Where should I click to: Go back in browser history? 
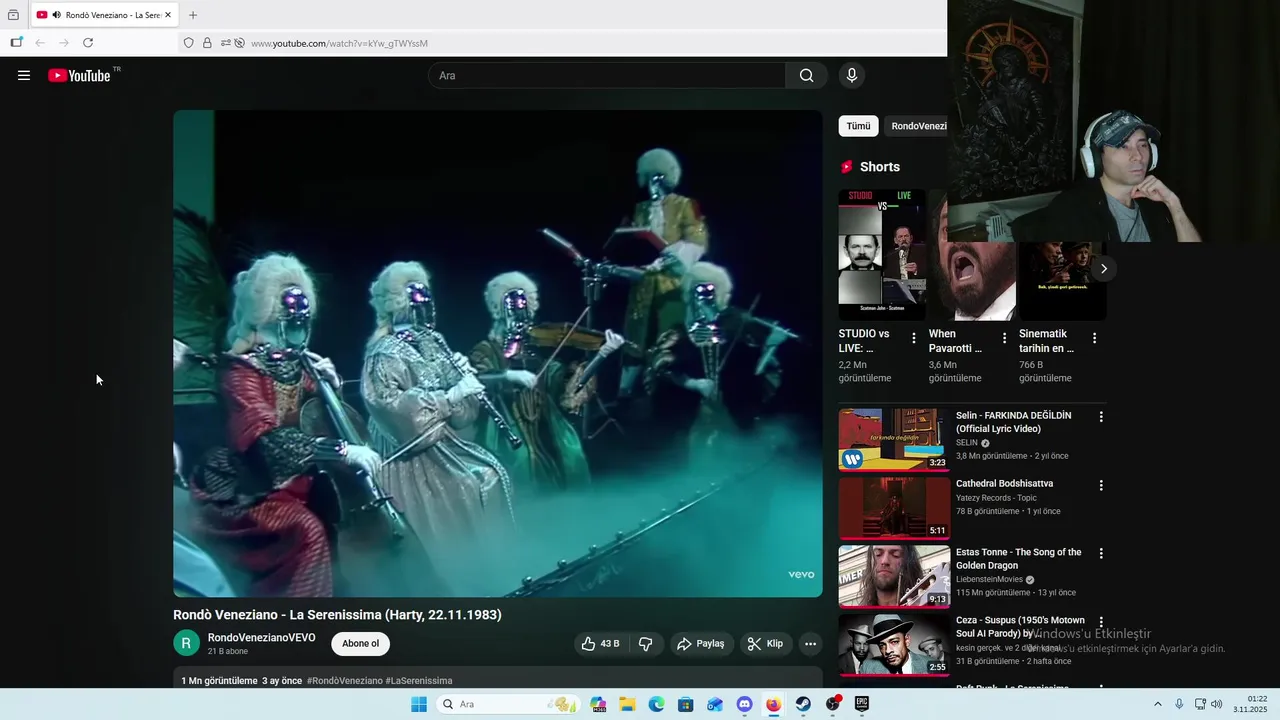[x=40, y=43]
